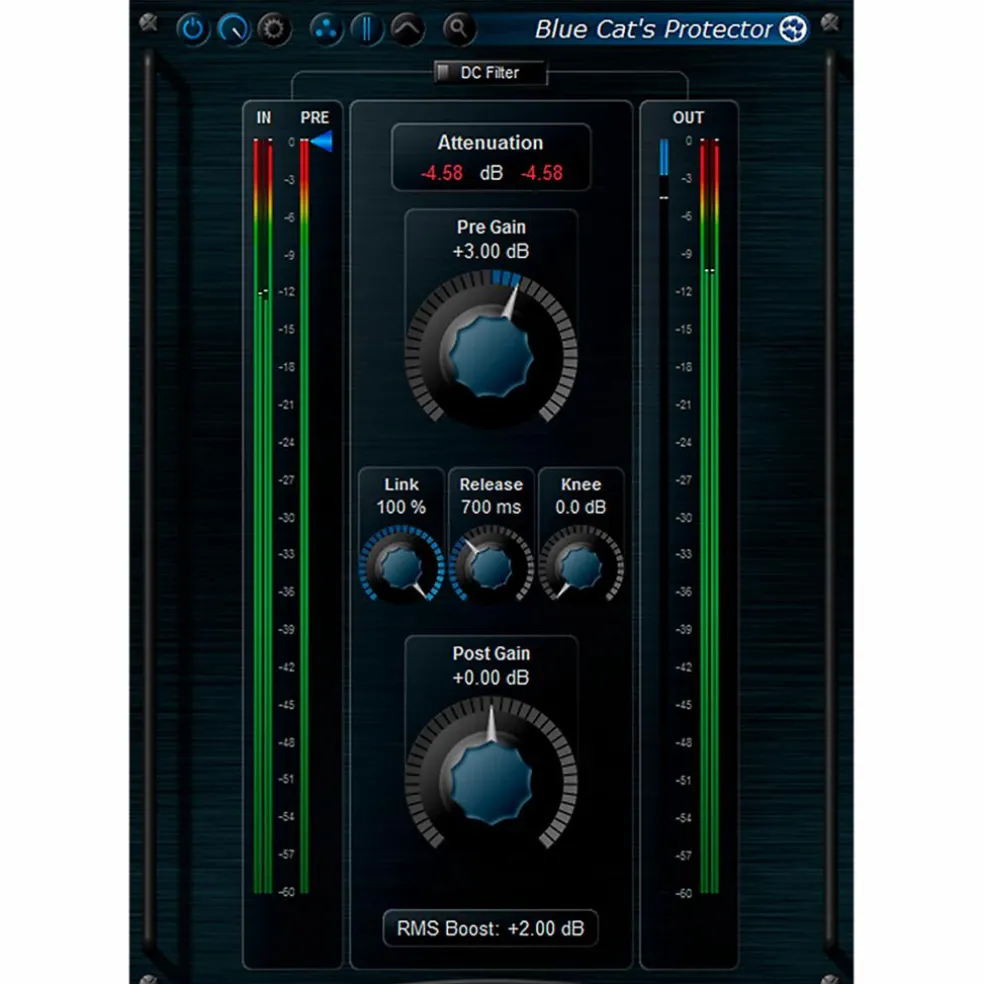Click the IN meter label
The width and height of the screenshot is (984, 984).
pos(264,117)
